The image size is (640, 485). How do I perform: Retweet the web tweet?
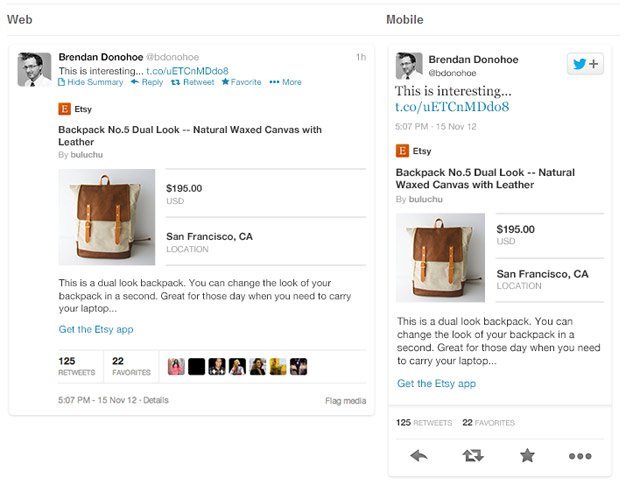[x=193, y=82]
